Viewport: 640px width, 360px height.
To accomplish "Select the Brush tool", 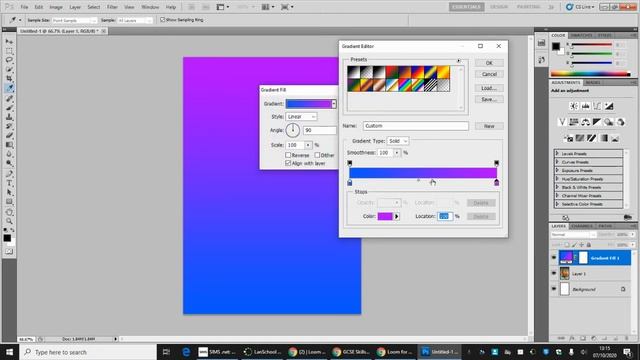I will pyautogui.click(x=9, y=108).
